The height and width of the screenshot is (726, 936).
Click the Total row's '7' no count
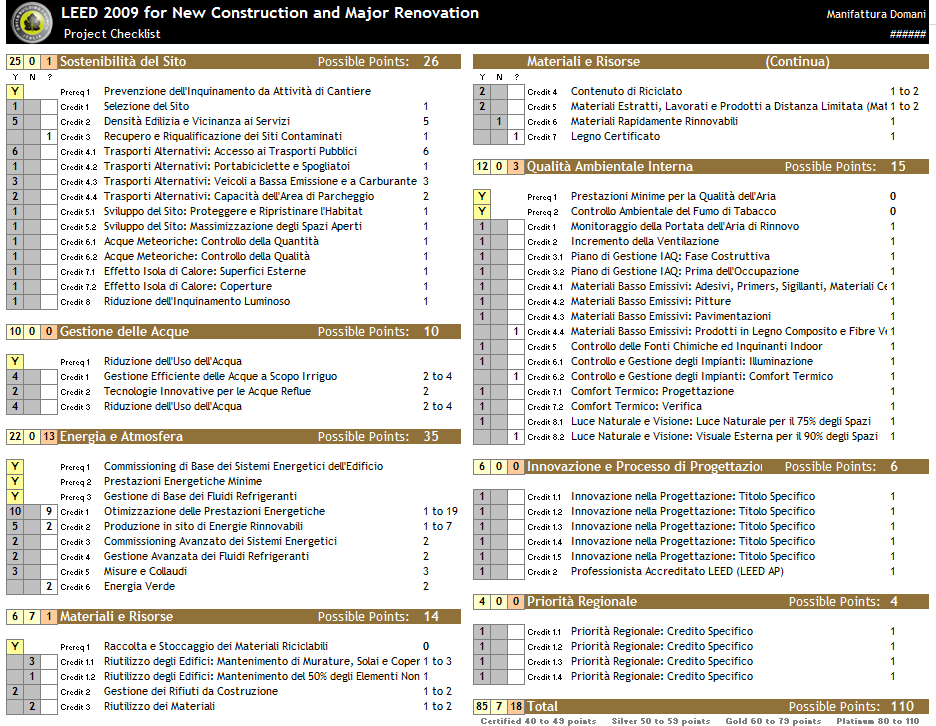499,706
